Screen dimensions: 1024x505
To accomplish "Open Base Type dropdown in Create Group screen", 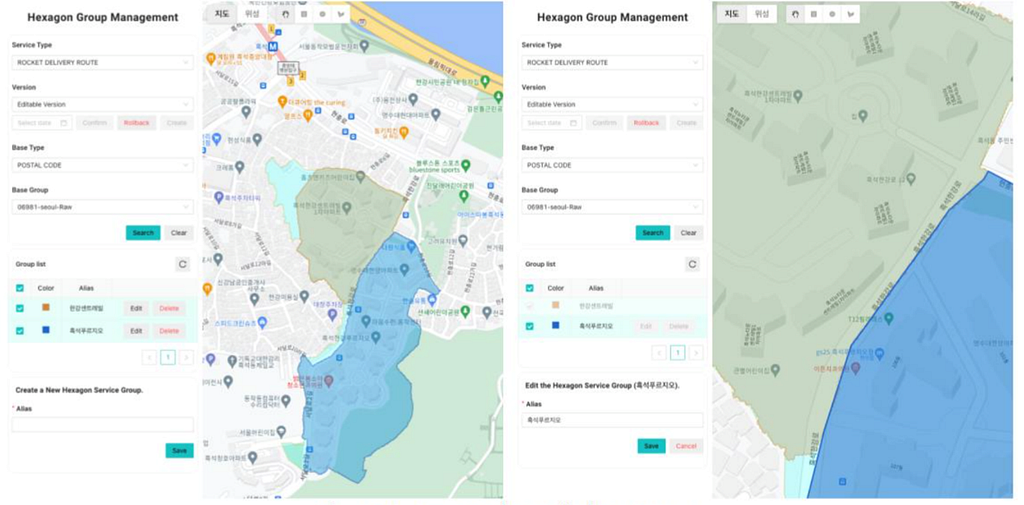I will (103, 165).
